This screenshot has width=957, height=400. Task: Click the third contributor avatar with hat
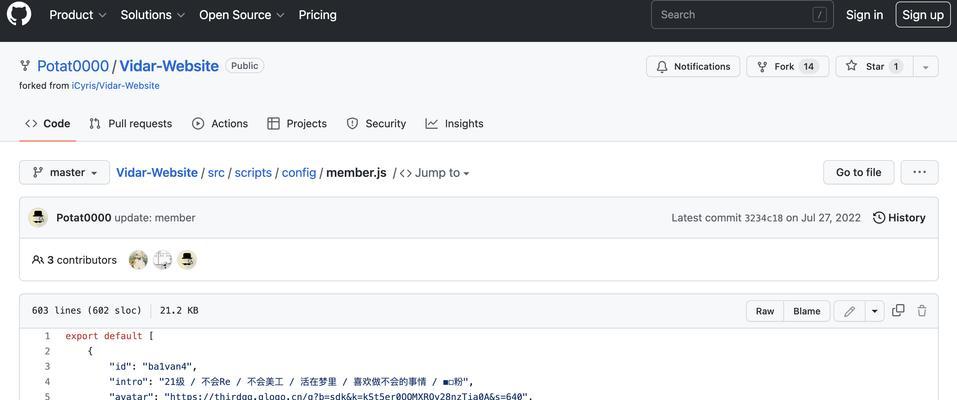pyautogui.click(x=187, y=260)
